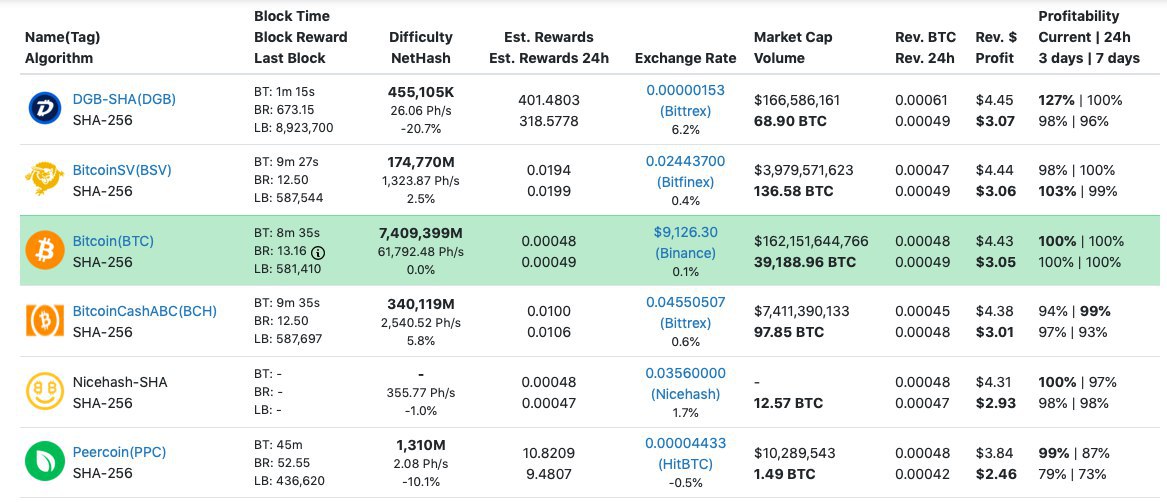Image resolution: width=1167 pixels, height=502 pixels.
Task: Click the BitcoinSV dragon logo icon
Action: point(45,180)
